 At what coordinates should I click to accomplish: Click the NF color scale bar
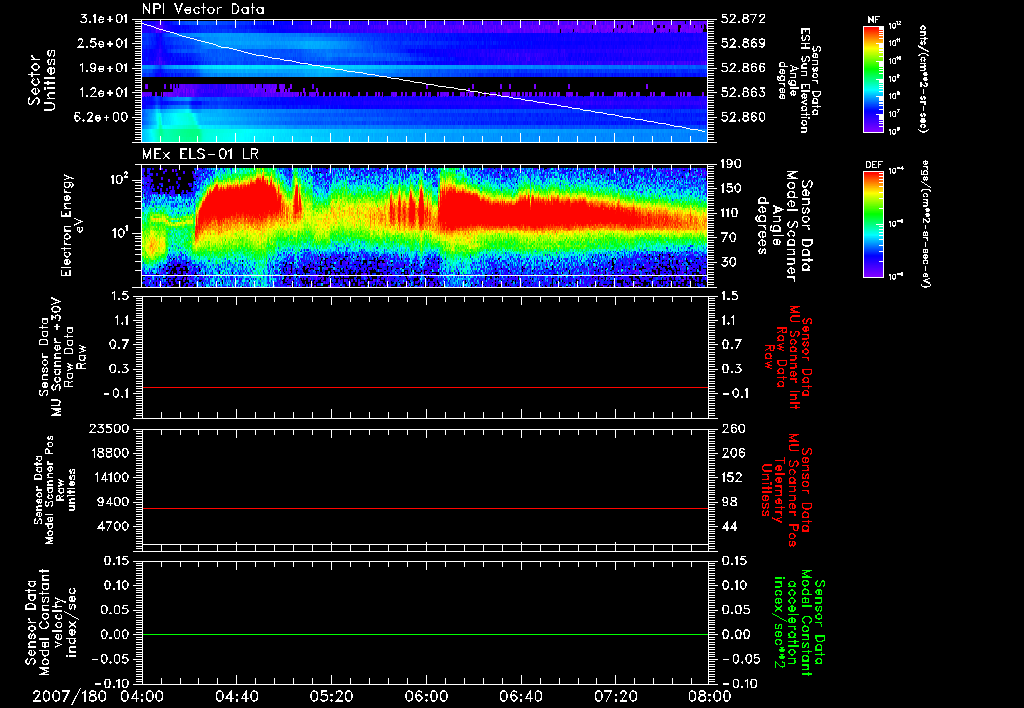tap(874, 78)
